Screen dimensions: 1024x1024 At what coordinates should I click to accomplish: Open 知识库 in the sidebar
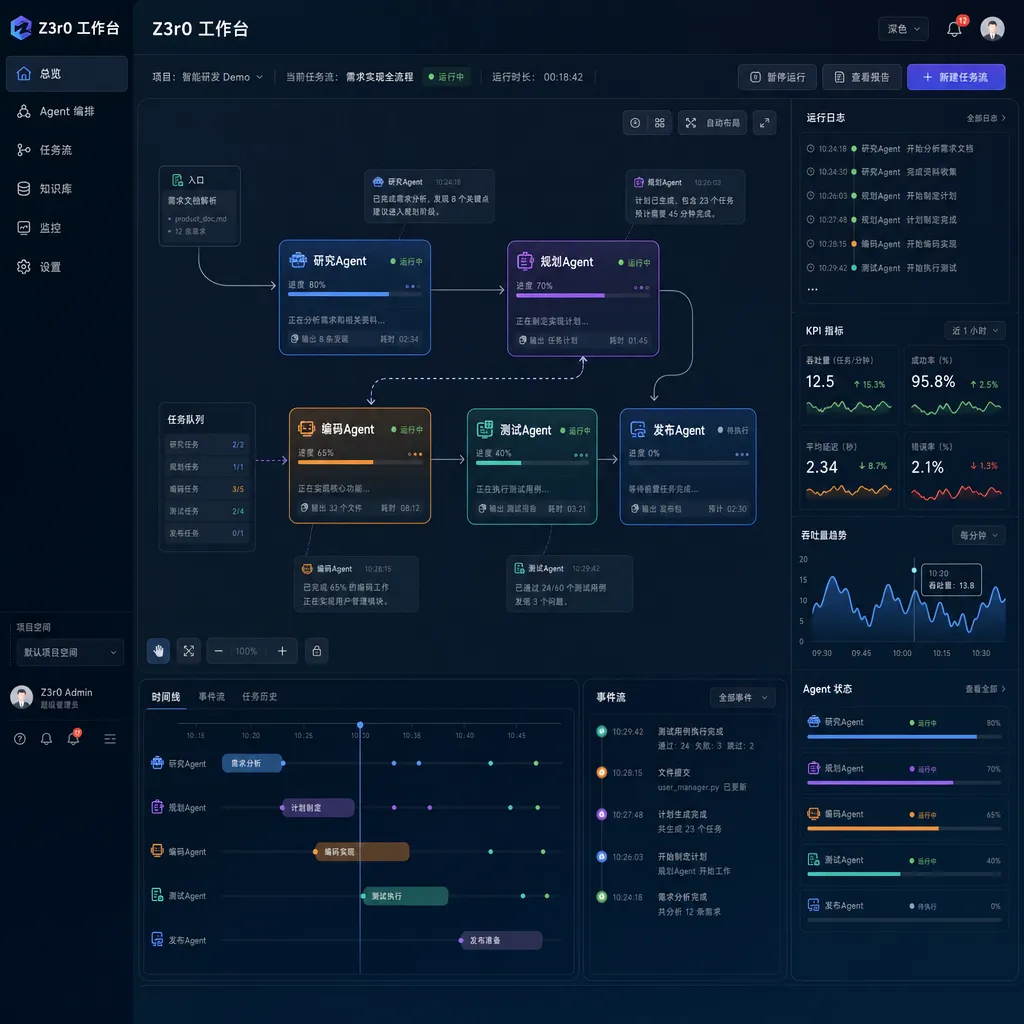pyautogui.click(x=67, y=189)
